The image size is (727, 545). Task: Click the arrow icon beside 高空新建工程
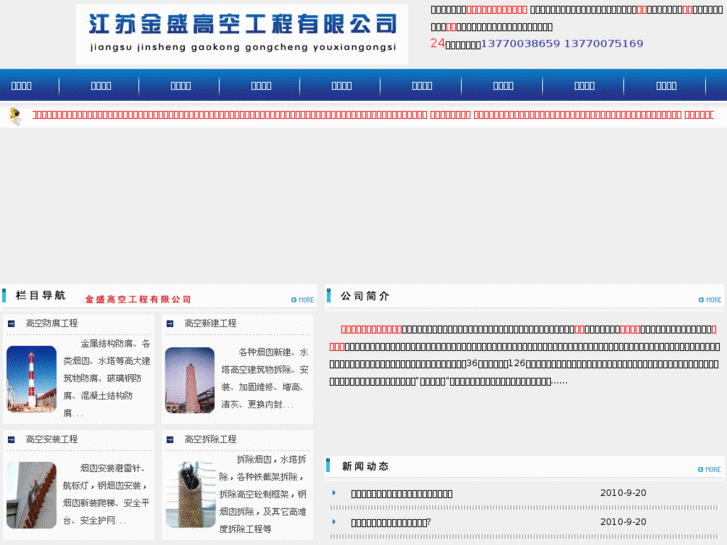pyautogui.click(x=170, y=324)
